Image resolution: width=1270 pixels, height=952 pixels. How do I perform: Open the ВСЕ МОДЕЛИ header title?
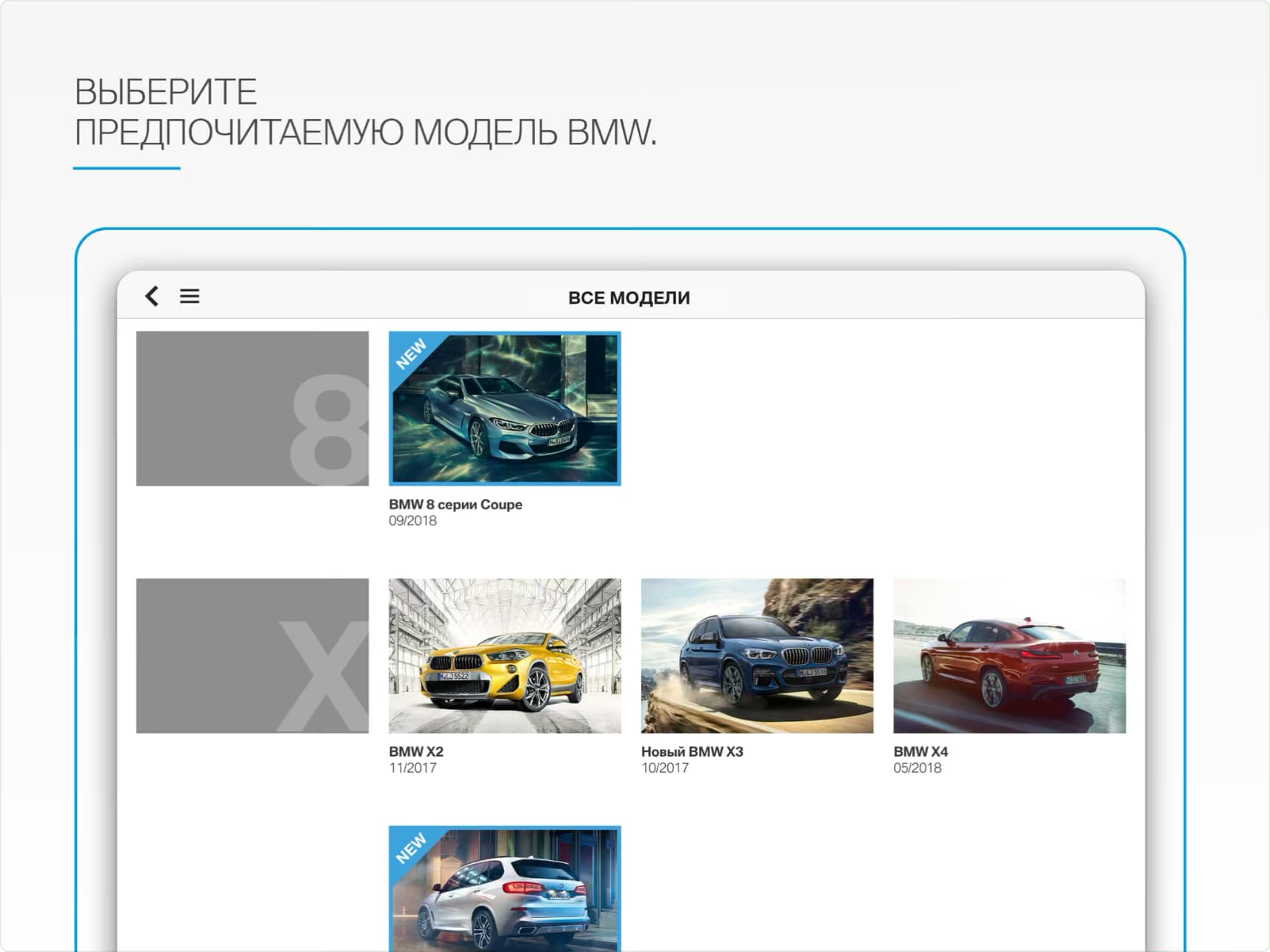point(629,298)
